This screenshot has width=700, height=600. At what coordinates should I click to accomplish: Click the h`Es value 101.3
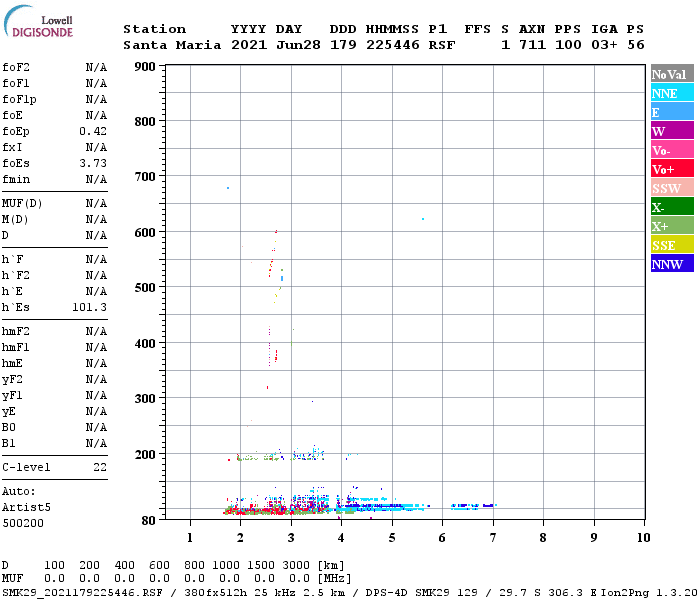tap(89, 307)
